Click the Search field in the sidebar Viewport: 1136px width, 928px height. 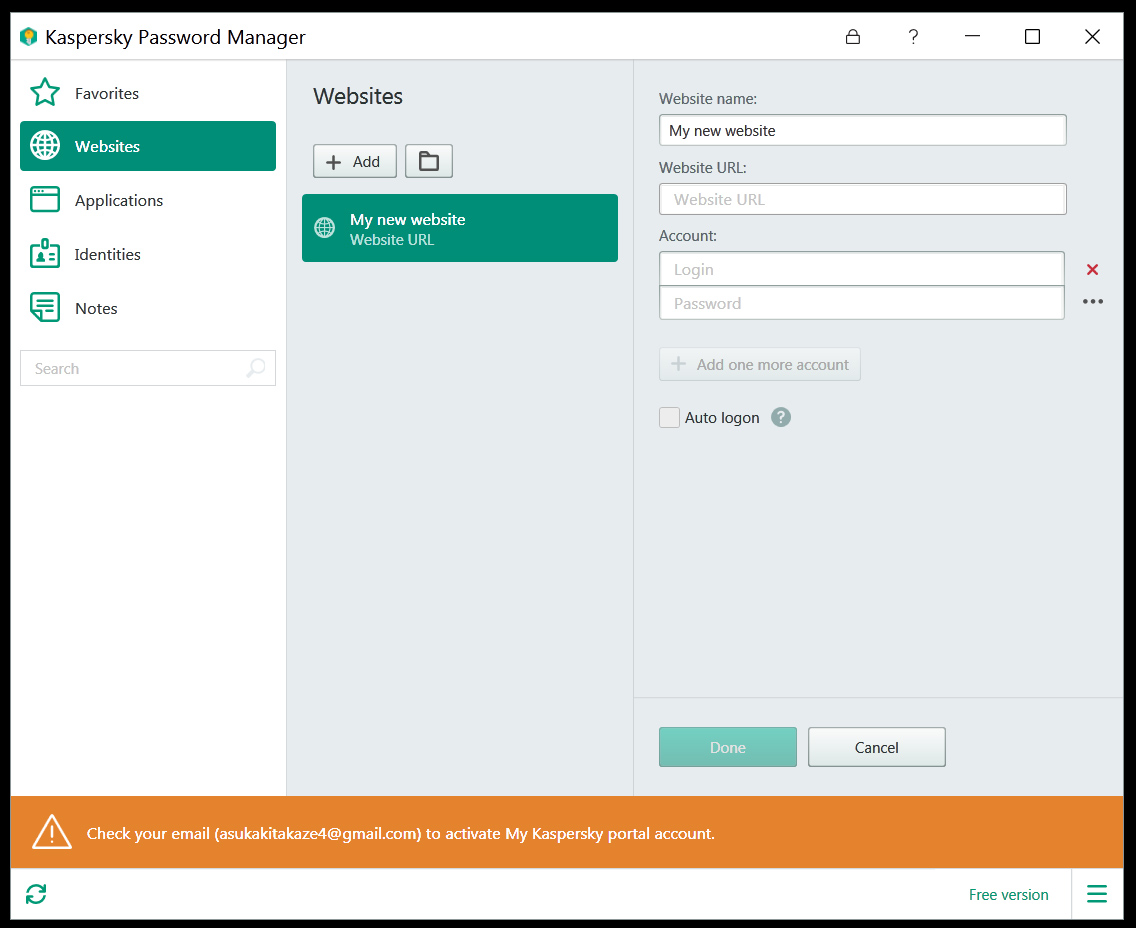point(148,369)
